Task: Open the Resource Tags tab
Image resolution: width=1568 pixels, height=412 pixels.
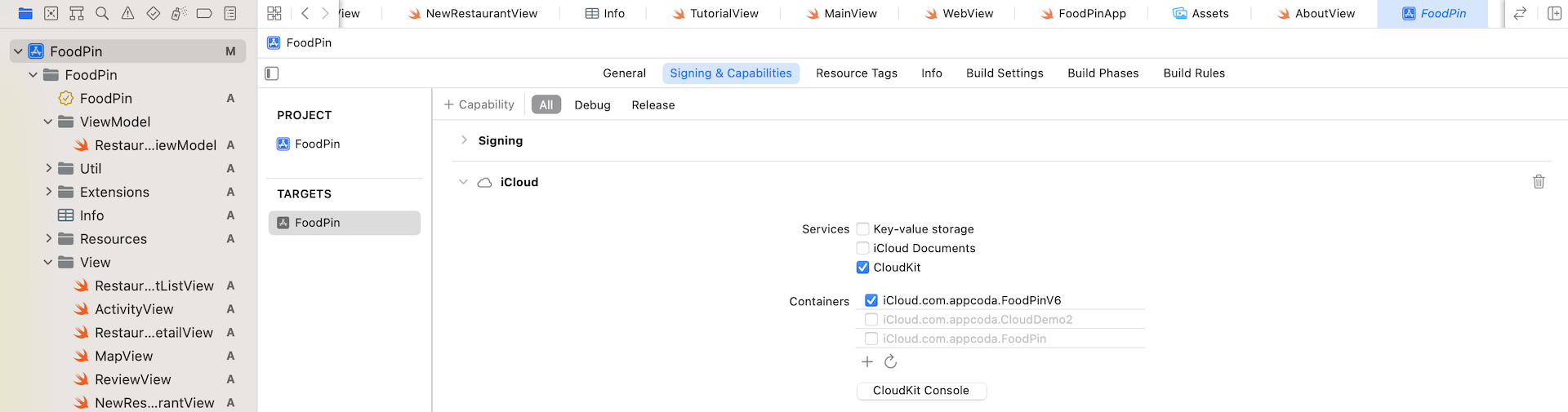Action: (857, 73)
